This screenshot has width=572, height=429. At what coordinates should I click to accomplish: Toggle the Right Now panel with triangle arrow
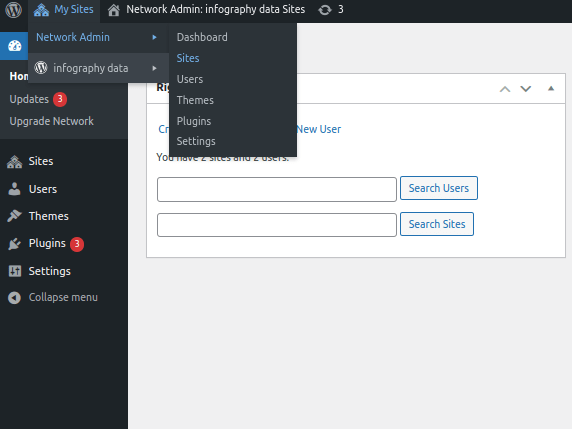point(551,89)
